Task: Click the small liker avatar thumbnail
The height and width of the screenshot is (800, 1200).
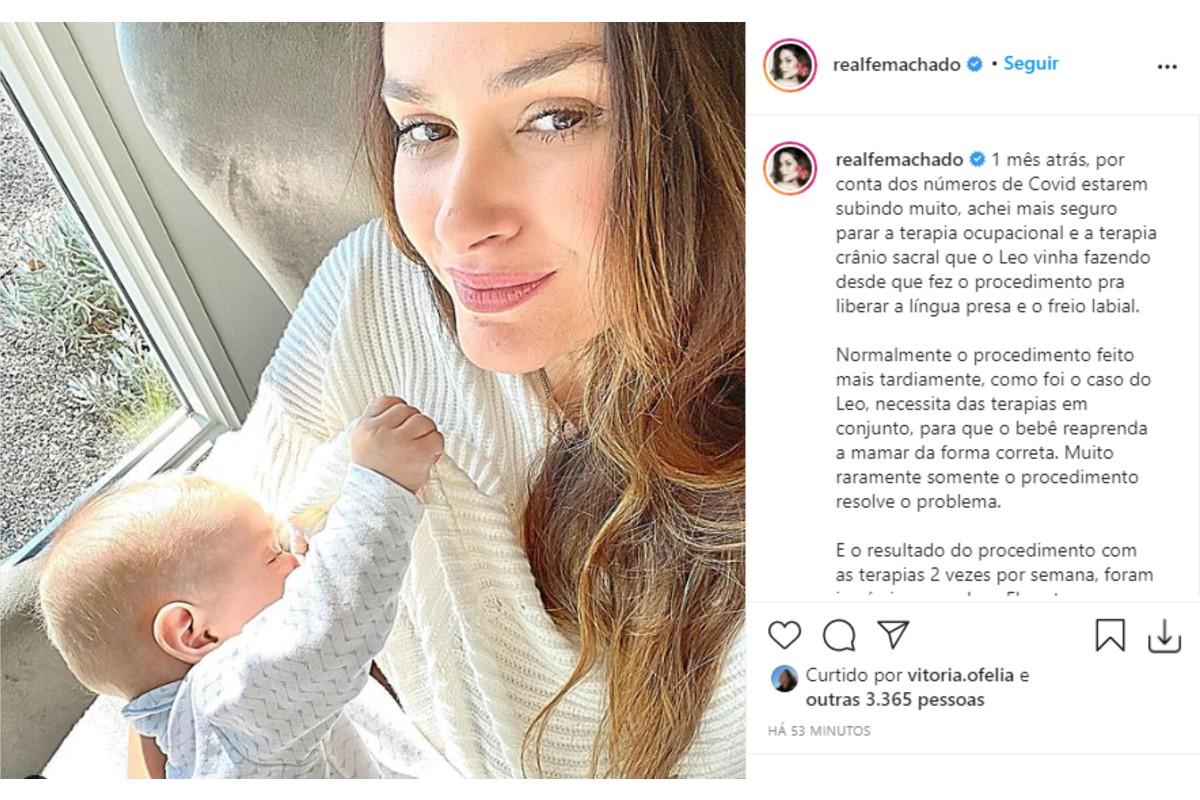Action: (x=784, y=678)
